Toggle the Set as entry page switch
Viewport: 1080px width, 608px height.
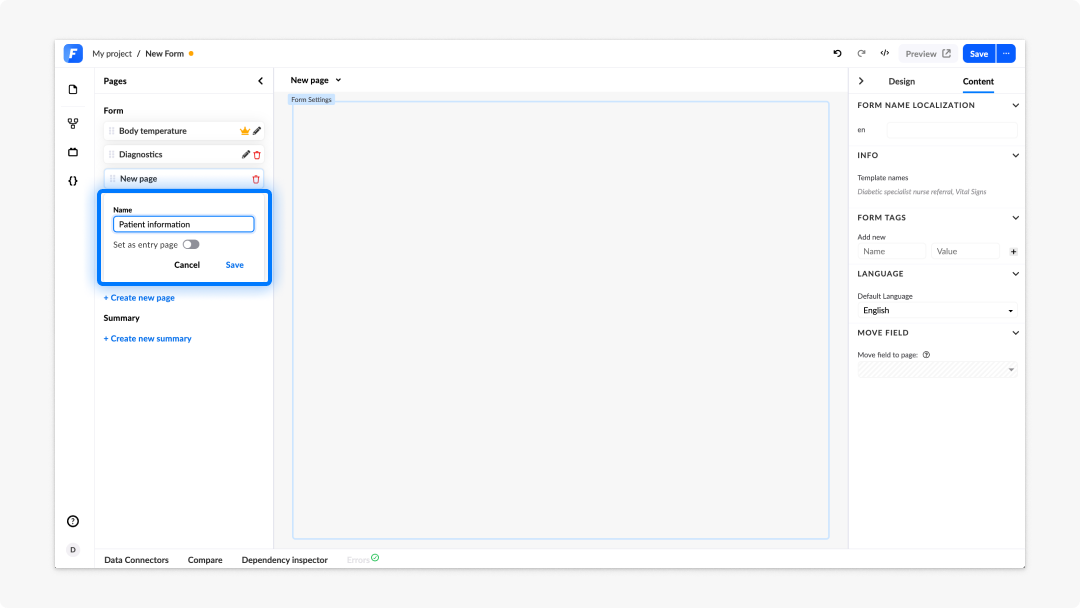[191, 244]
